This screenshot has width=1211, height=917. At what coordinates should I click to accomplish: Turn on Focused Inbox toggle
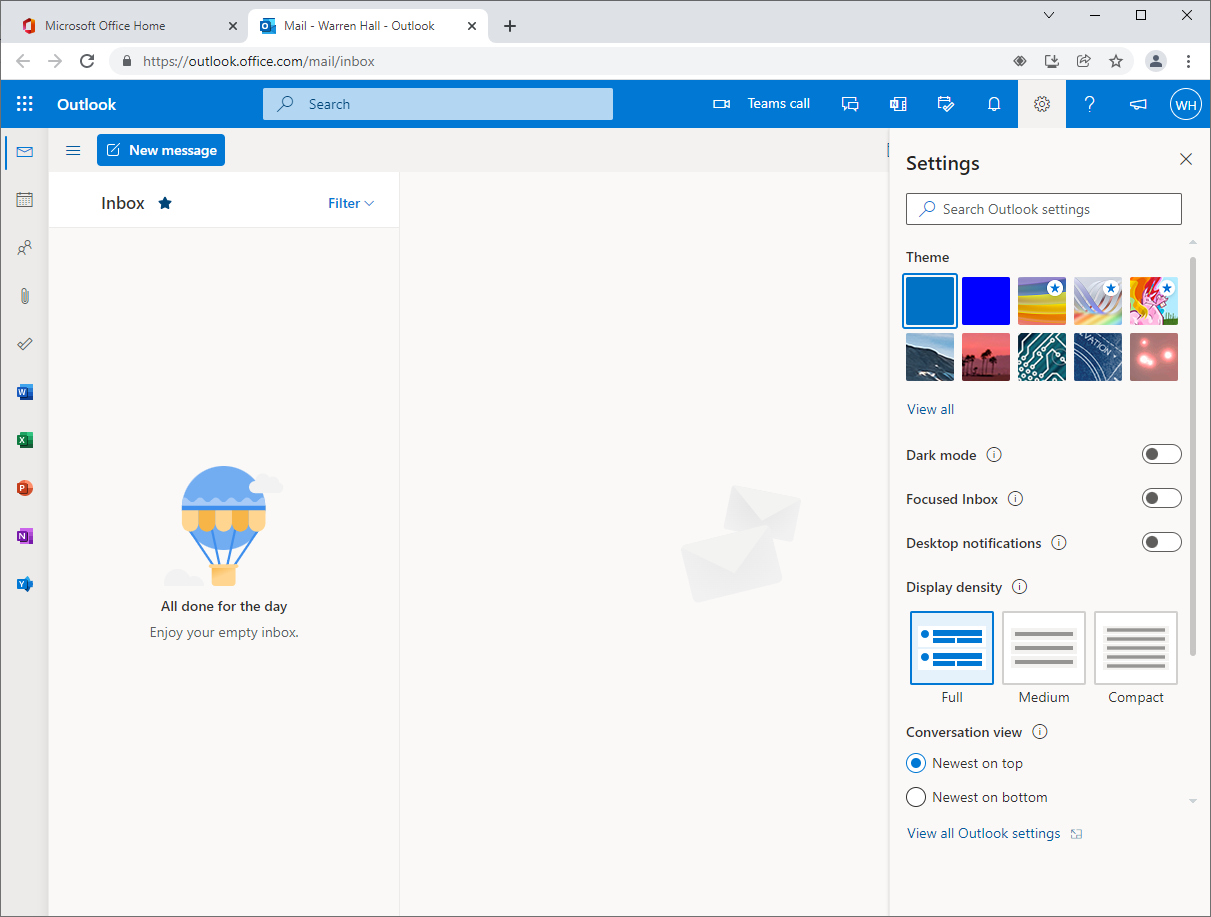[x=1162, y=499]
